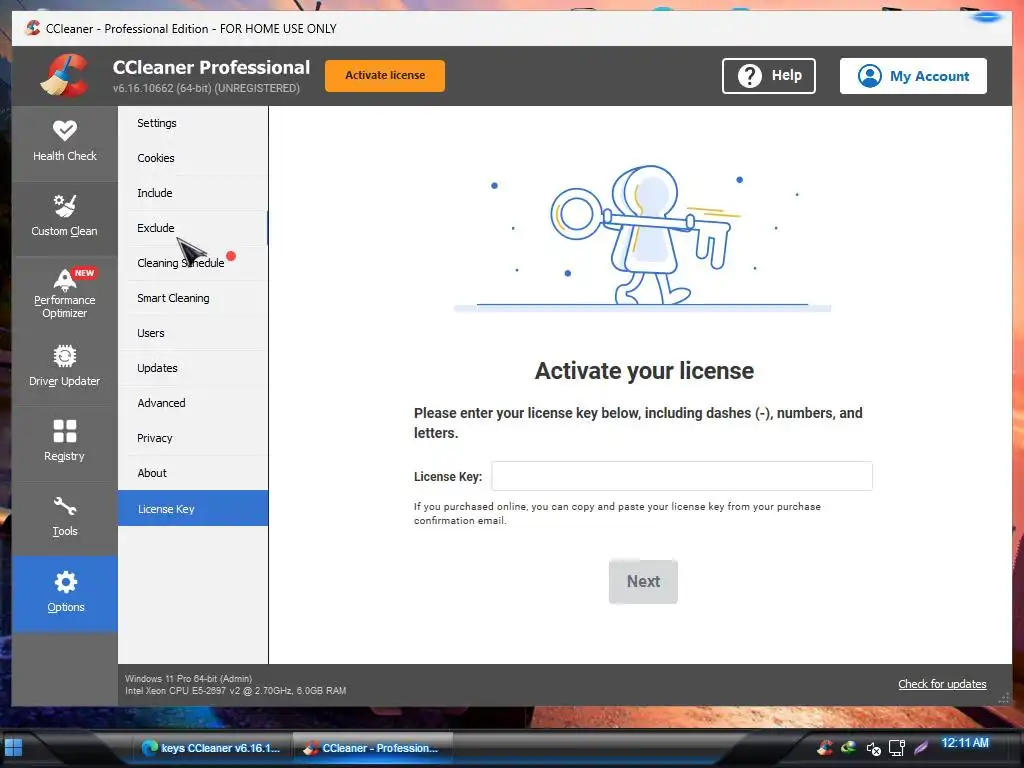Open the Driver Updater section
Image resolution: width=1024 pixels, height=768 pixels.
coord(65,368)
